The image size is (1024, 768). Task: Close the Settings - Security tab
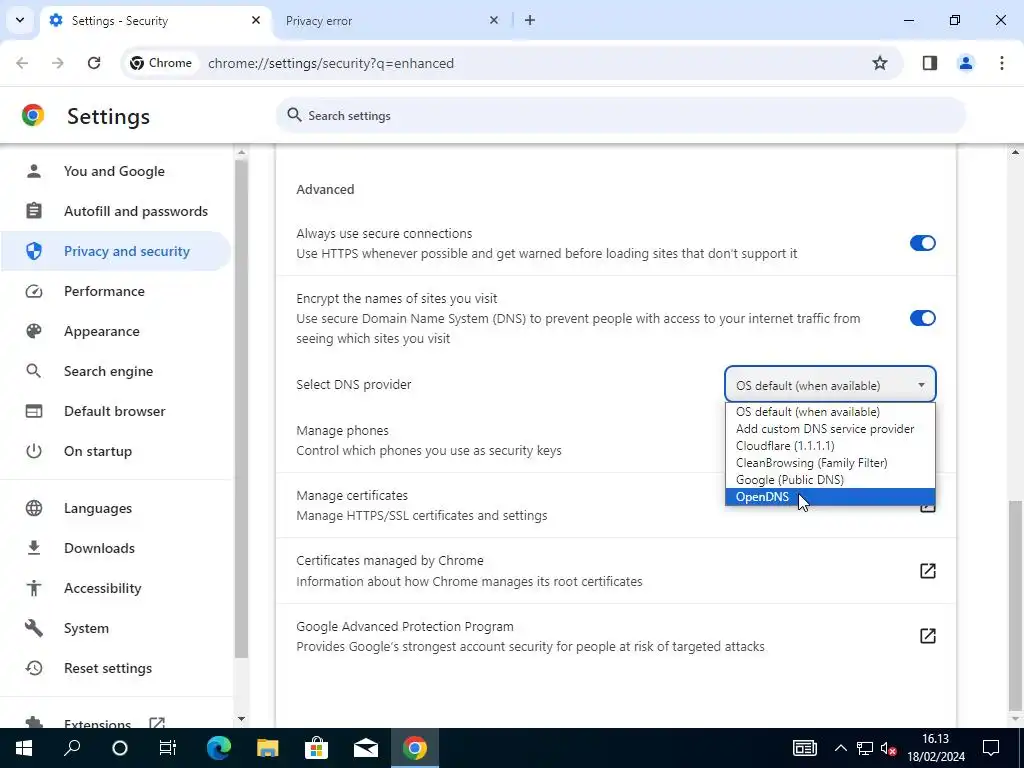pyautogui.click(x=256, y=20)
